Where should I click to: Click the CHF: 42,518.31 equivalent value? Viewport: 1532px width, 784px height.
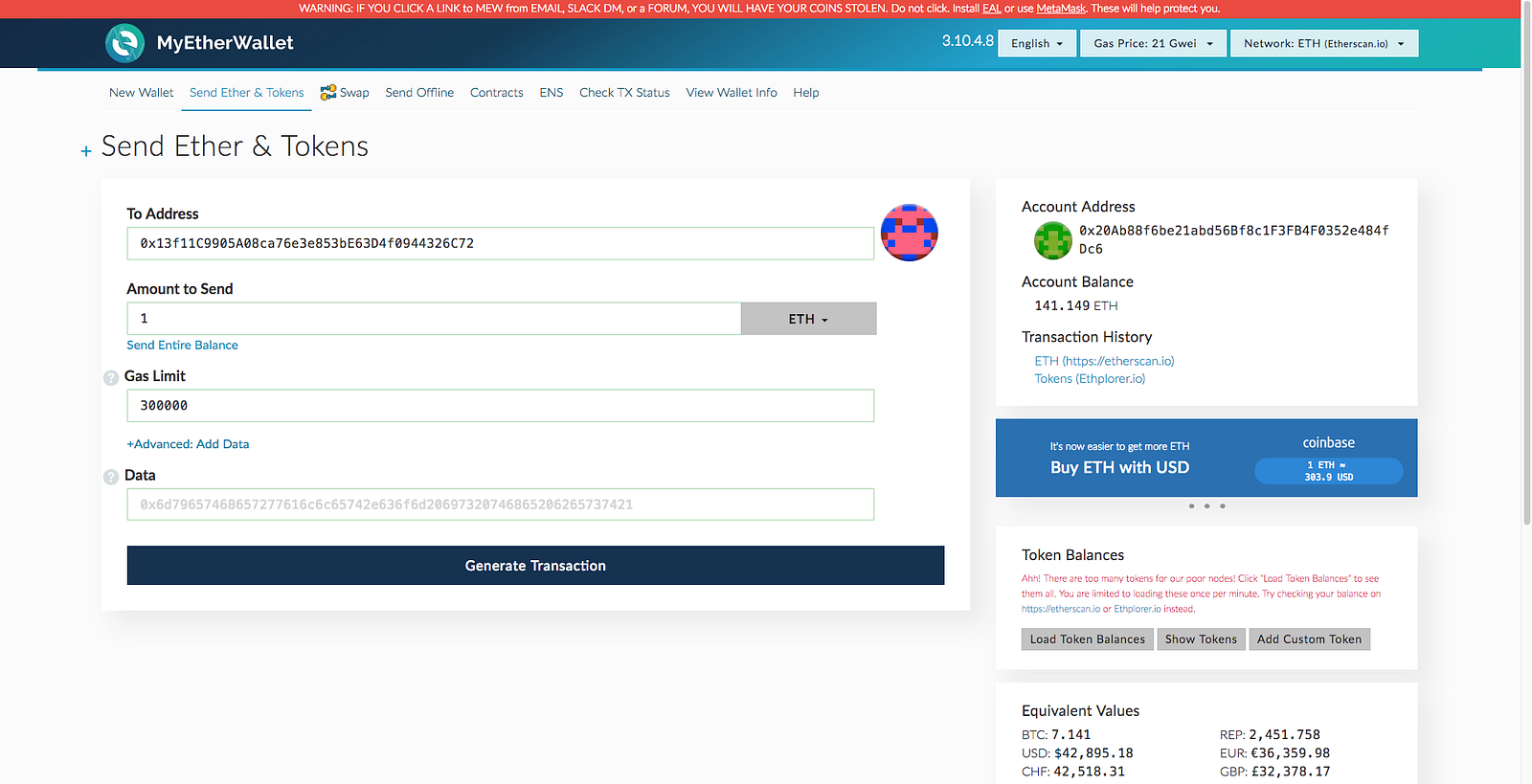pyautogui.click(x=1073, y=772)
